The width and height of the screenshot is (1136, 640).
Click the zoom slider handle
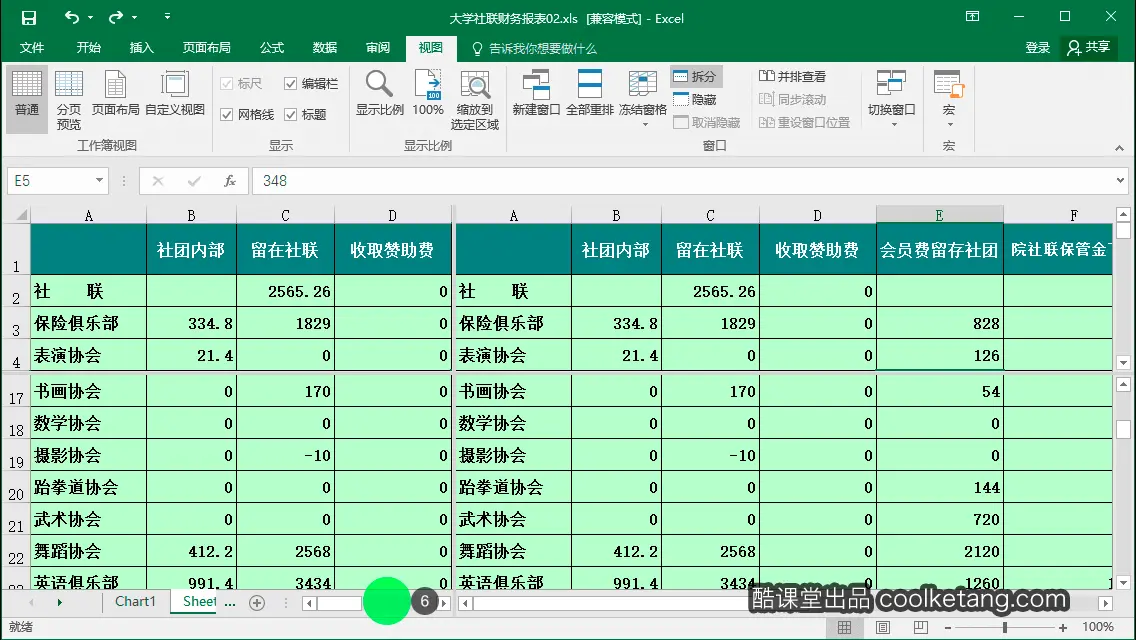click(x=1005, y=628)
